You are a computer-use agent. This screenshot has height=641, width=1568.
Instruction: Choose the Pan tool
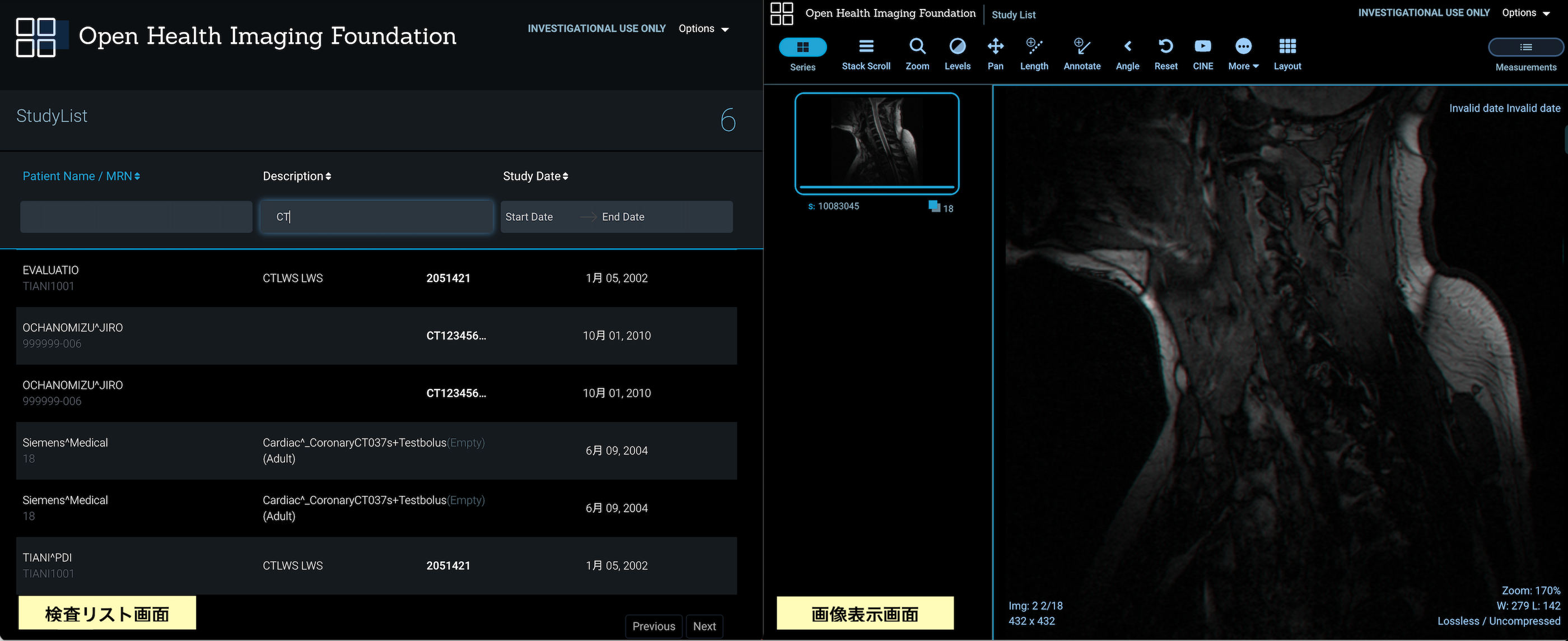point(995,54)
